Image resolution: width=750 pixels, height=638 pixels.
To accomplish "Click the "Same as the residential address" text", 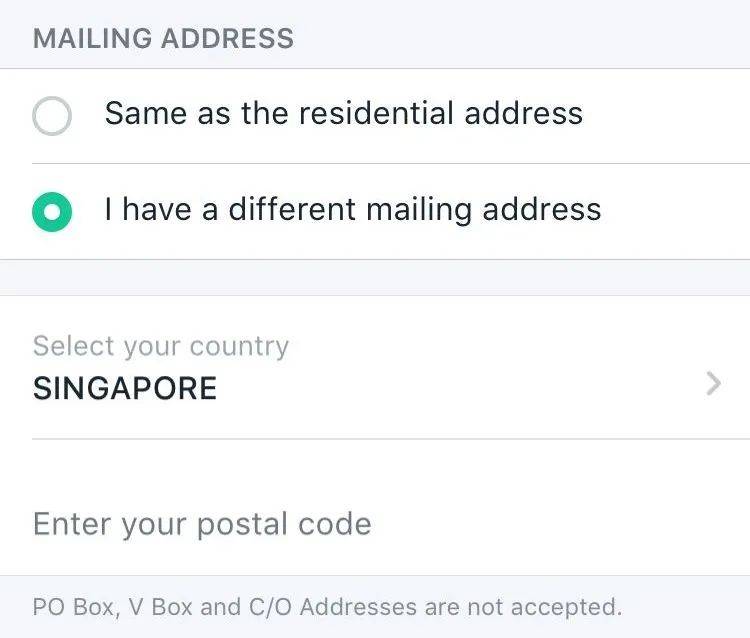I will 343,113.
